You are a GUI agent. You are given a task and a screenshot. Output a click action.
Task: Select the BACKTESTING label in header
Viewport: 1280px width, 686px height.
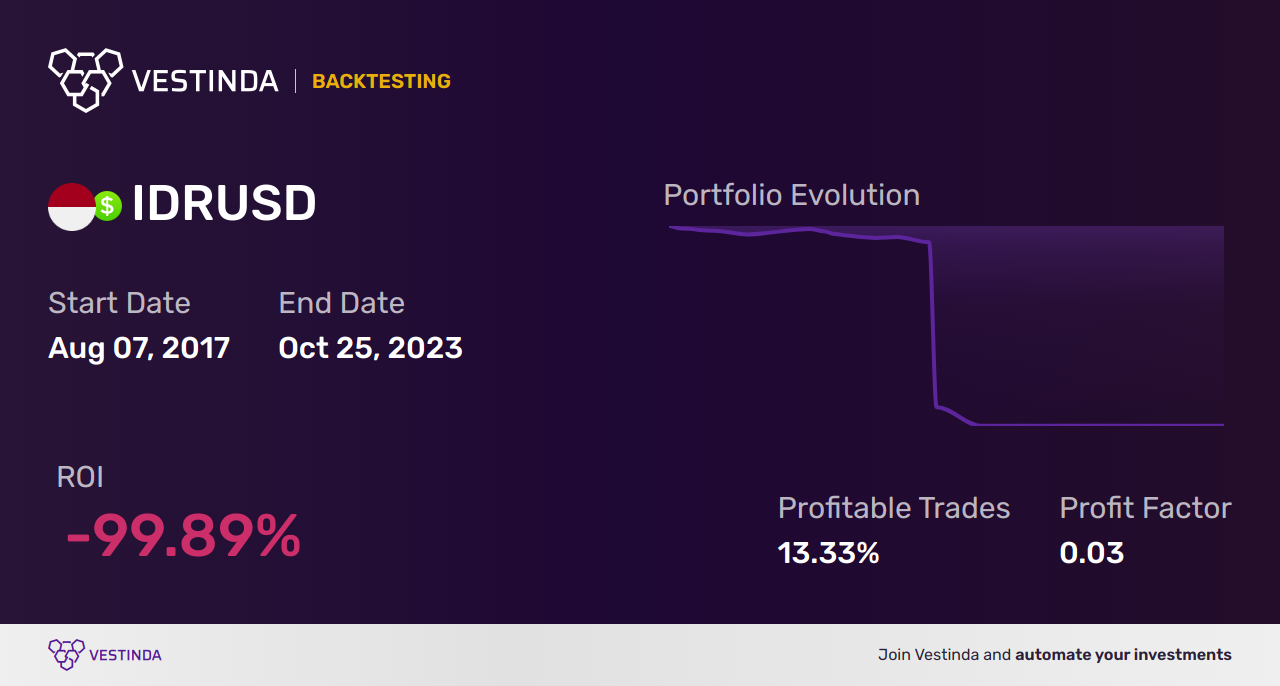click(x=381, y=82)
